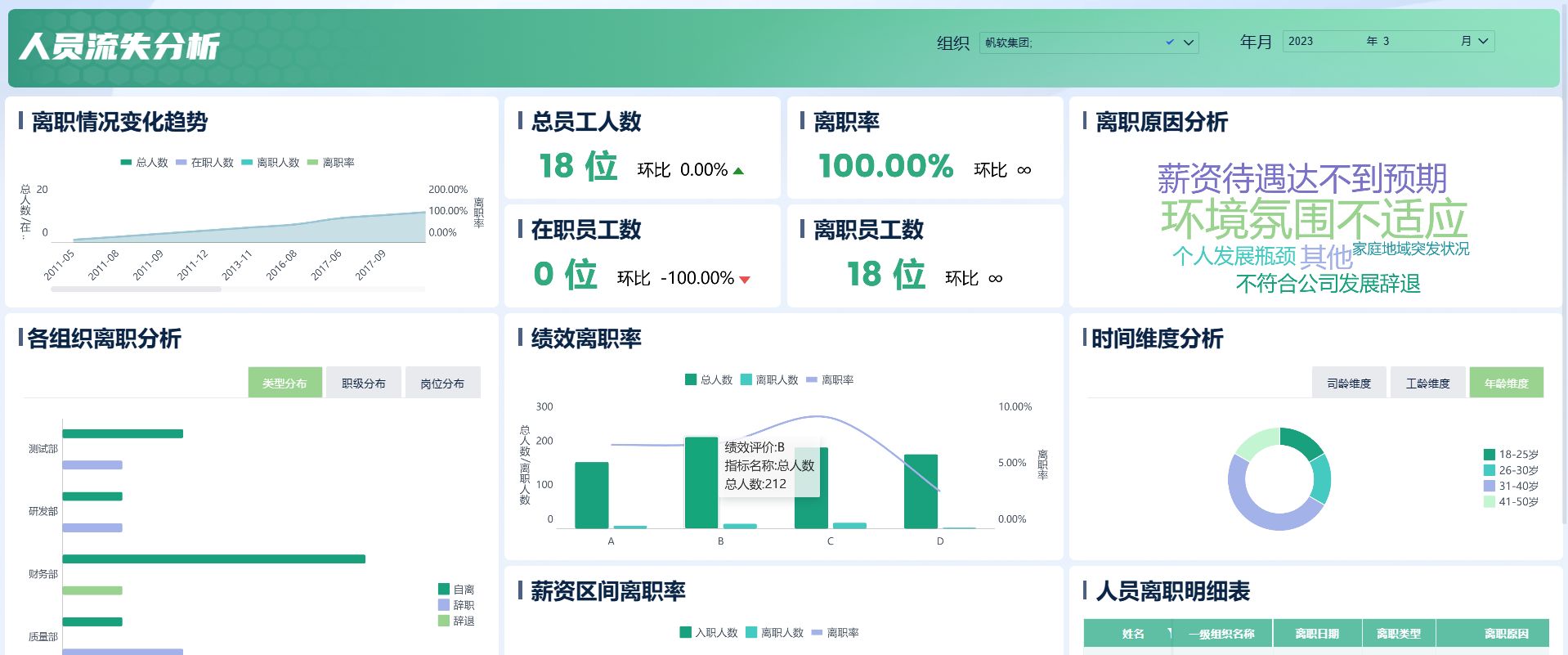Toggle 离职人数 legend in trend chart
Image resolution: width=1568 pixels, height=655 pixels.
tap(271, 163)
